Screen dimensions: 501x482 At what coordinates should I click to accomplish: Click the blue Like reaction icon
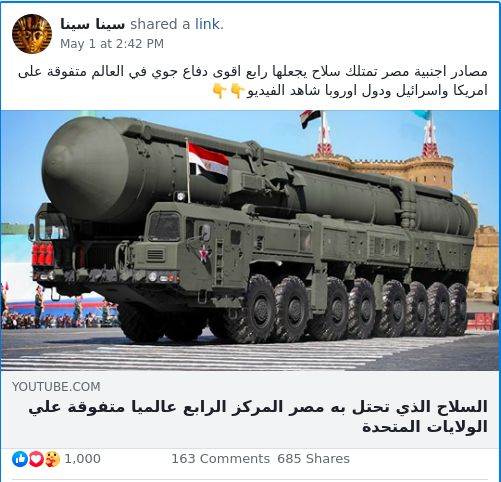tap(20, 459)
